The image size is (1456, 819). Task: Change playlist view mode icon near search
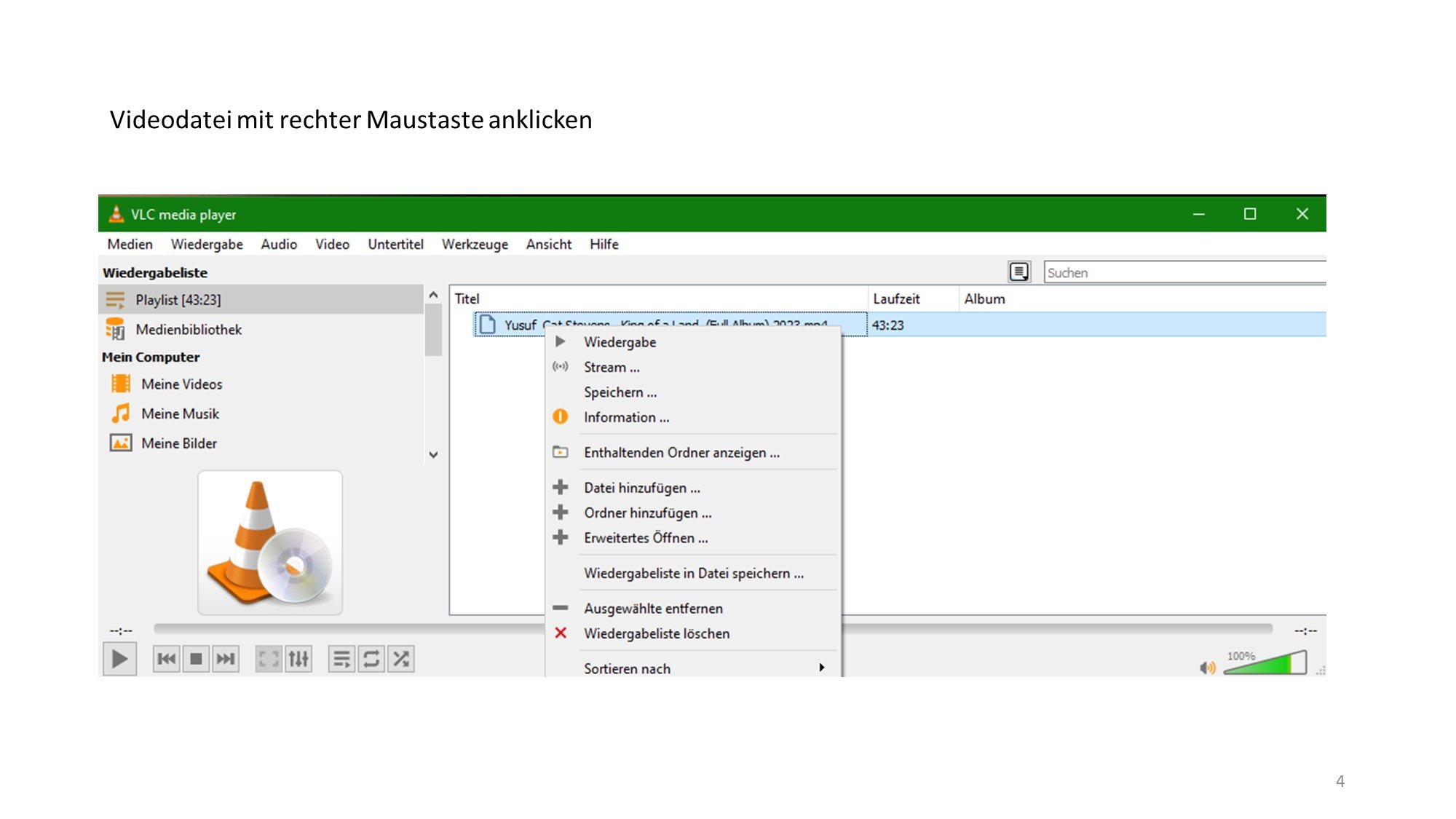pos(1019,272)
